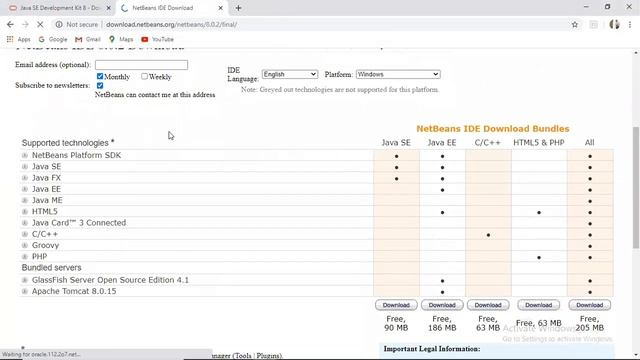Image resolution: width=640 pixels, height=360 pixels.
Task: Click the Supported technologies heading
Action: click(x=68, y=143)
